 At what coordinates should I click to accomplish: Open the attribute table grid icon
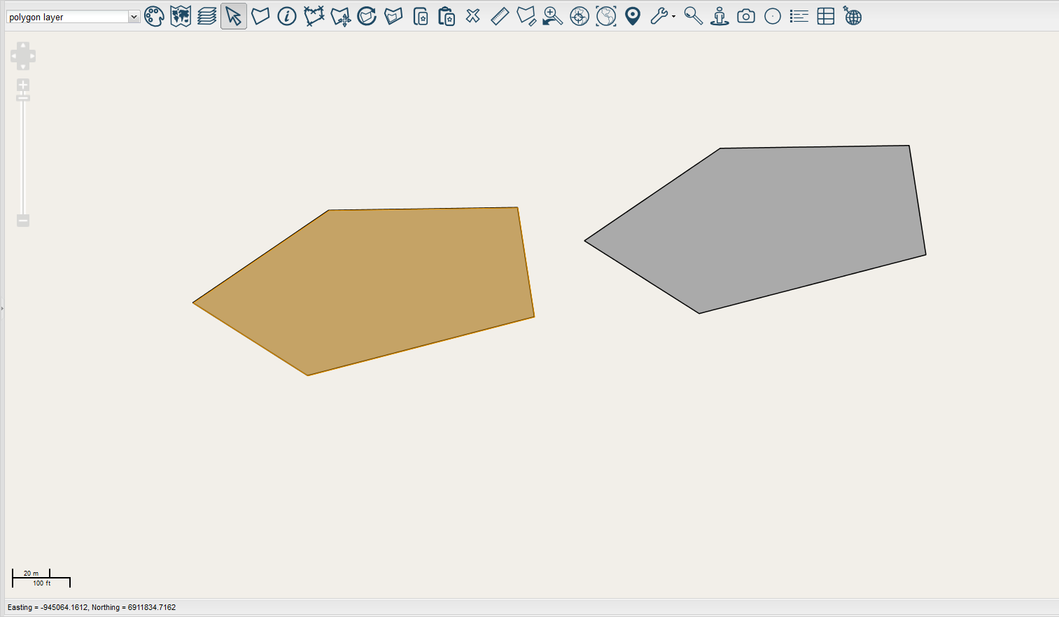[826, 16]
